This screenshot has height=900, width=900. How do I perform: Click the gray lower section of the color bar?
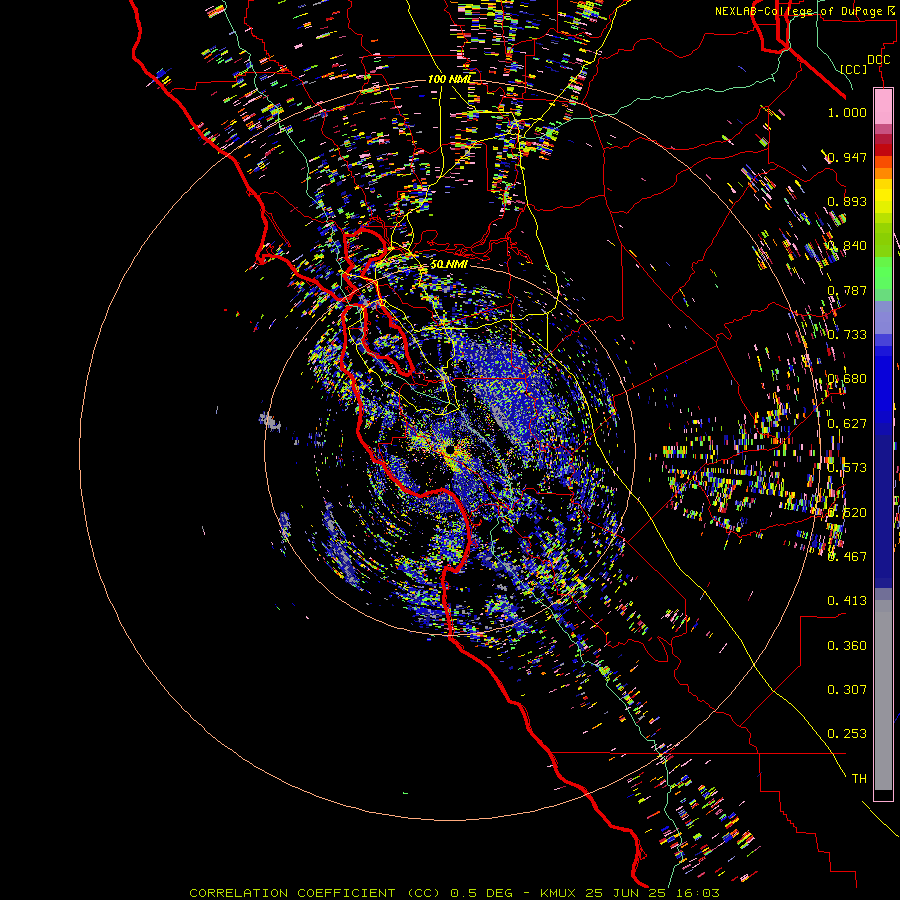tap(883, 695)
